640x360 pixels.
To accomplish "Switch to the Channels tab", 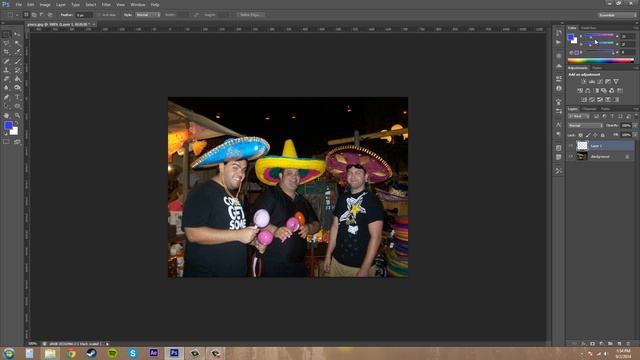I will click(x=589, y=109).
